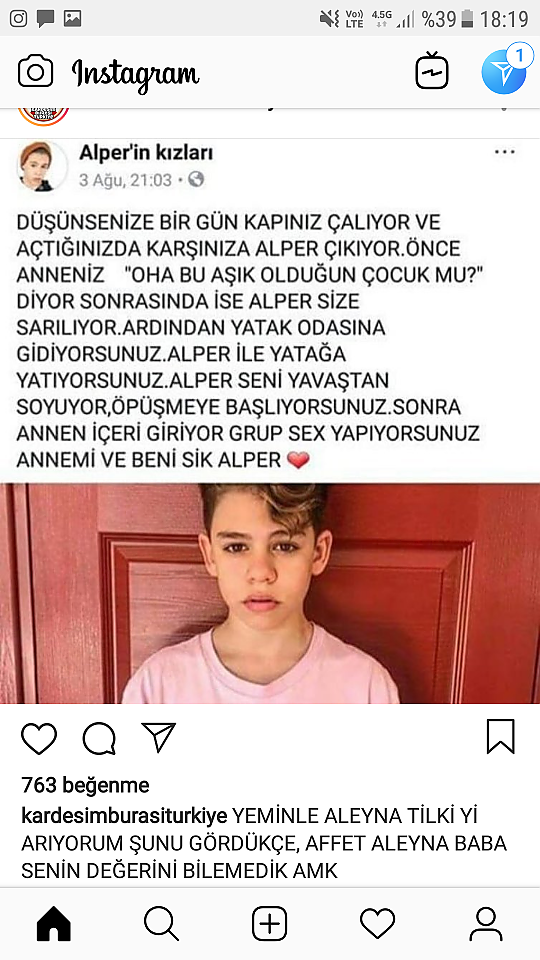
Task: Open comments with speech bubble icon
Action: coord(99,738)
